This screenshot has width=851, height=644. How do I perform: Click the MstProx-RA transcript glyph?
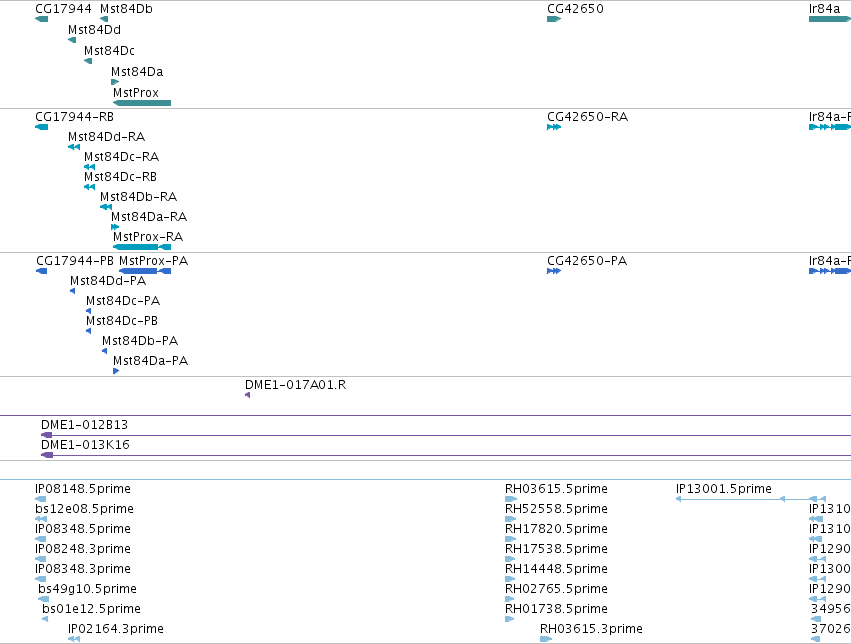click(142, 247)
